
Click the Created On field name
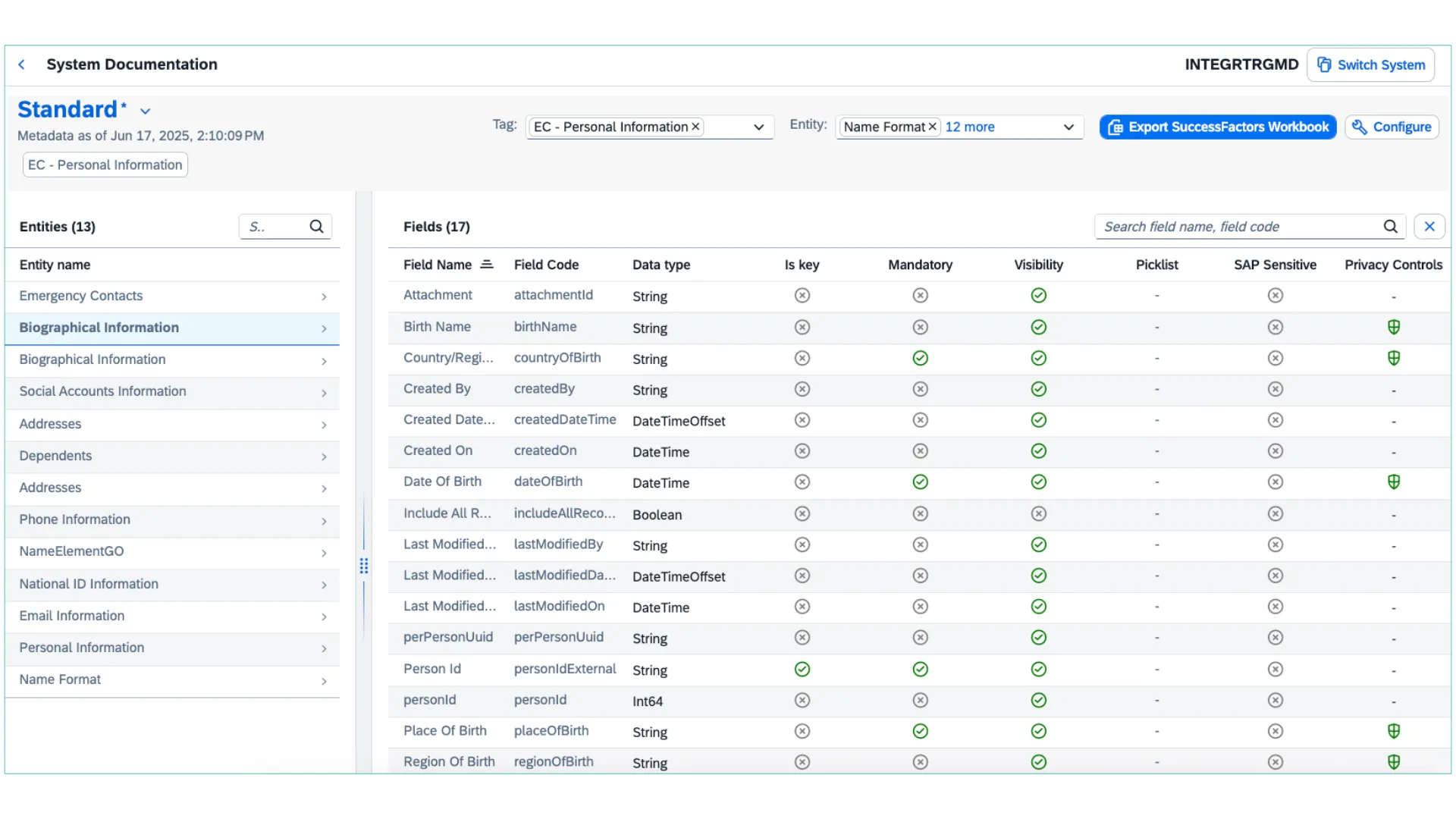coord(438,450)
